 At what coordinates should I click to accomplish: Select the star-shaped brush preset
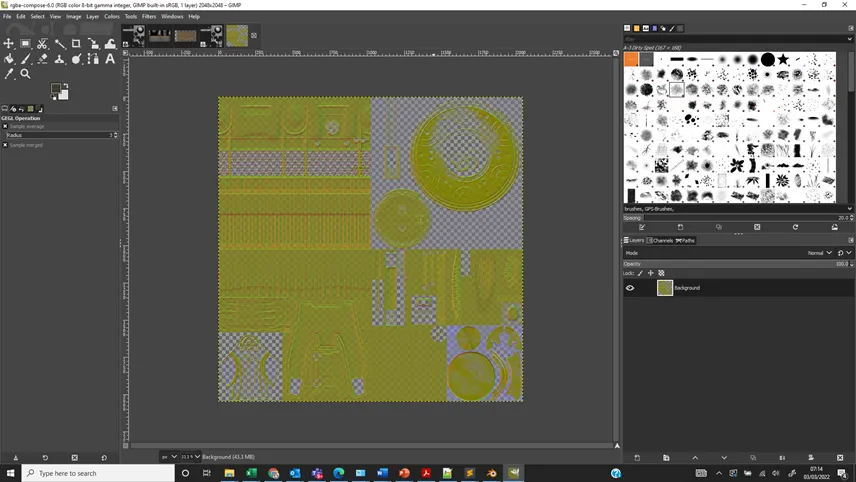pyautogui.click(x=783, y=59)
